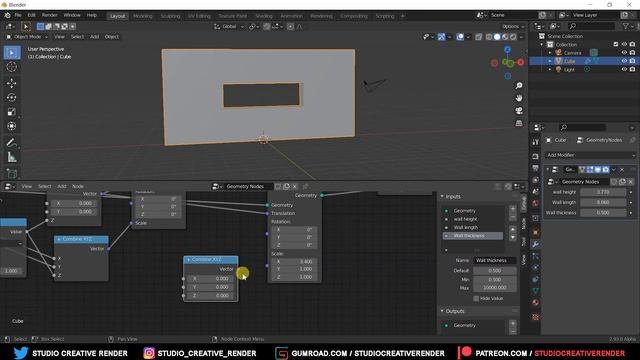Click the Blender logo menu icon

click(x=7, y=16)
